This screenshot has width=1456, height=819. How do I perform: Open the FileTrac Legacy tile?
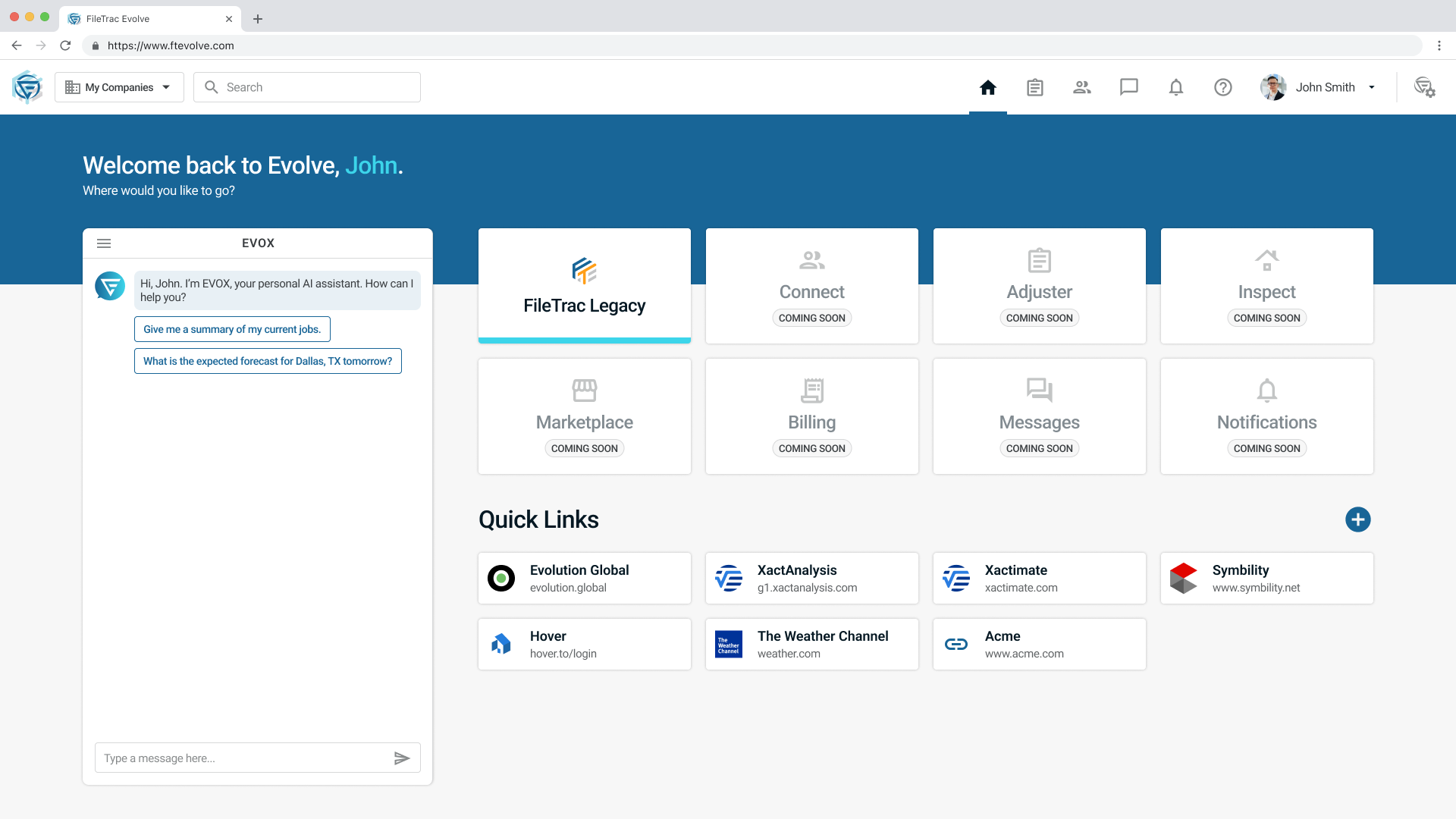pyautogui.click(x=584, y=286)
